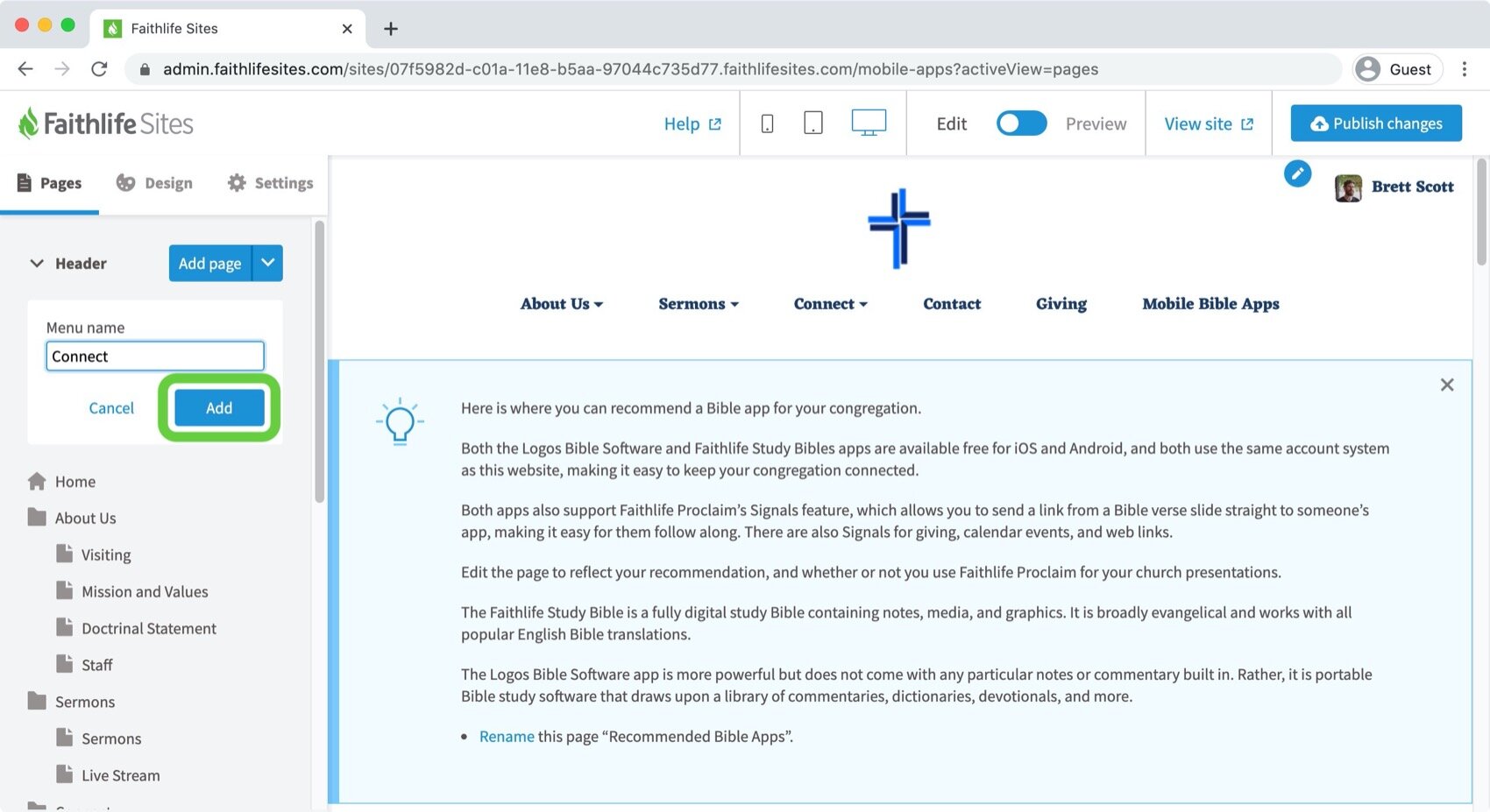Click the padlock site info icon
Screen dimensions: 1490x812
coord(145,69)
